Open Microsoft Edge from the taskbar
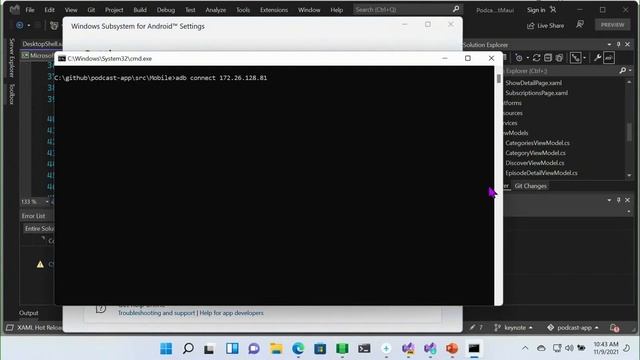The height and width of the screenshot is (360, 640). coord(298,349)
